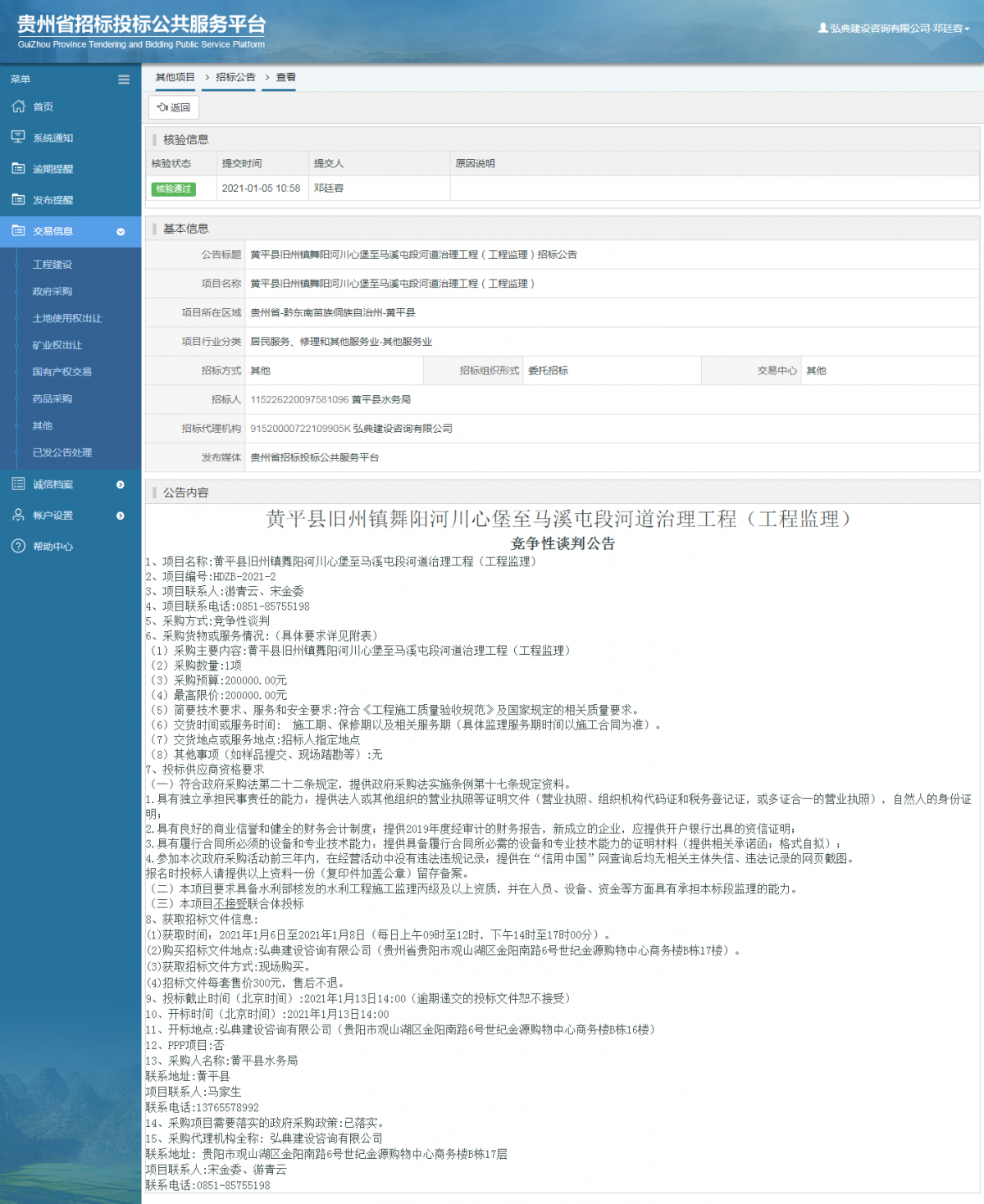Open the user account dropdown 邓廷容
This screenshot has height=1204, width=984.
(x=894, y=28)
